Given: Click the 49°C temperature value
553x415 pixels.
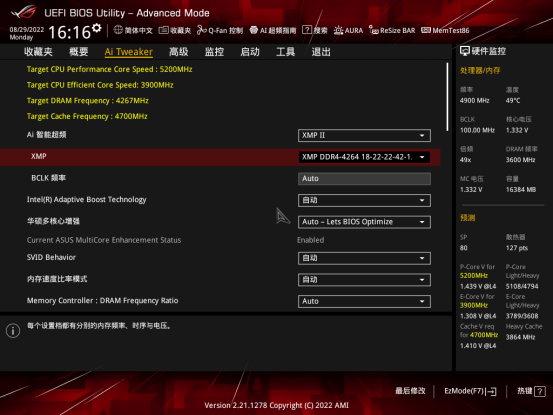Looking at the screenshot, I should tap(513, 101).
